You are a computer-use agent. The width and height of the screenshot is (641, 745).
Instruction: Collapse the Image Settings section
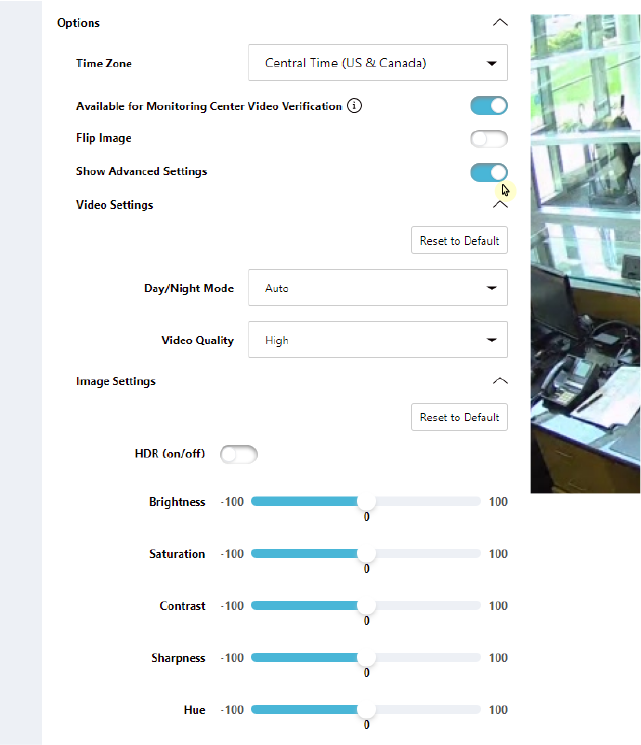coord(500,381)
